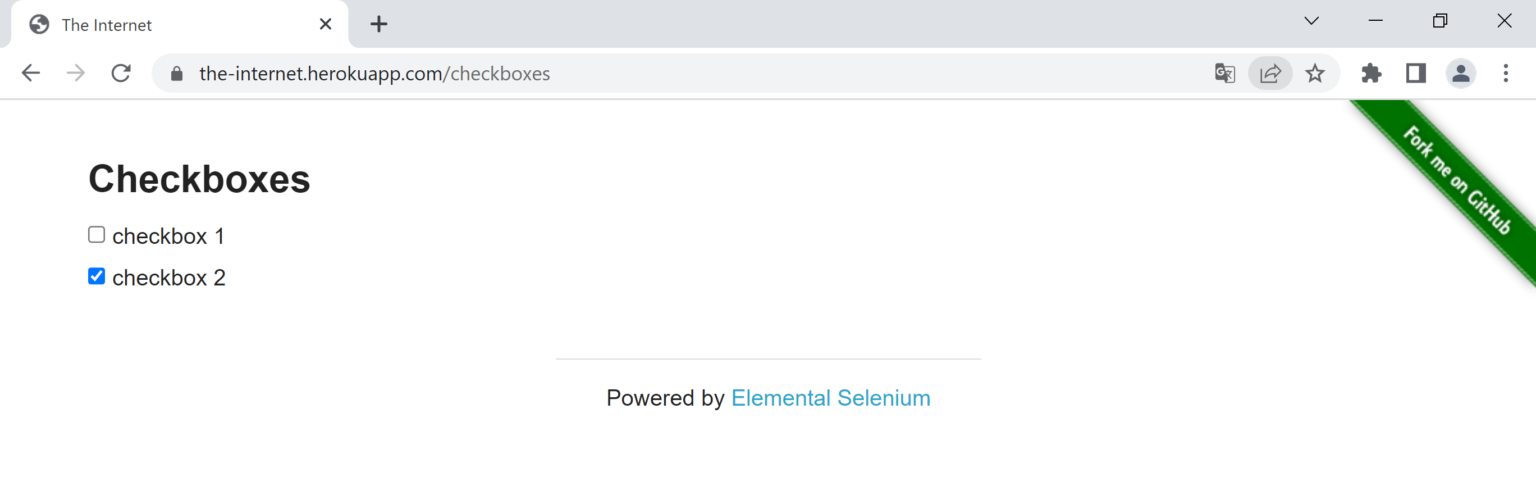View site info via lock icon

pyautogui.click(x=178, y=73)
